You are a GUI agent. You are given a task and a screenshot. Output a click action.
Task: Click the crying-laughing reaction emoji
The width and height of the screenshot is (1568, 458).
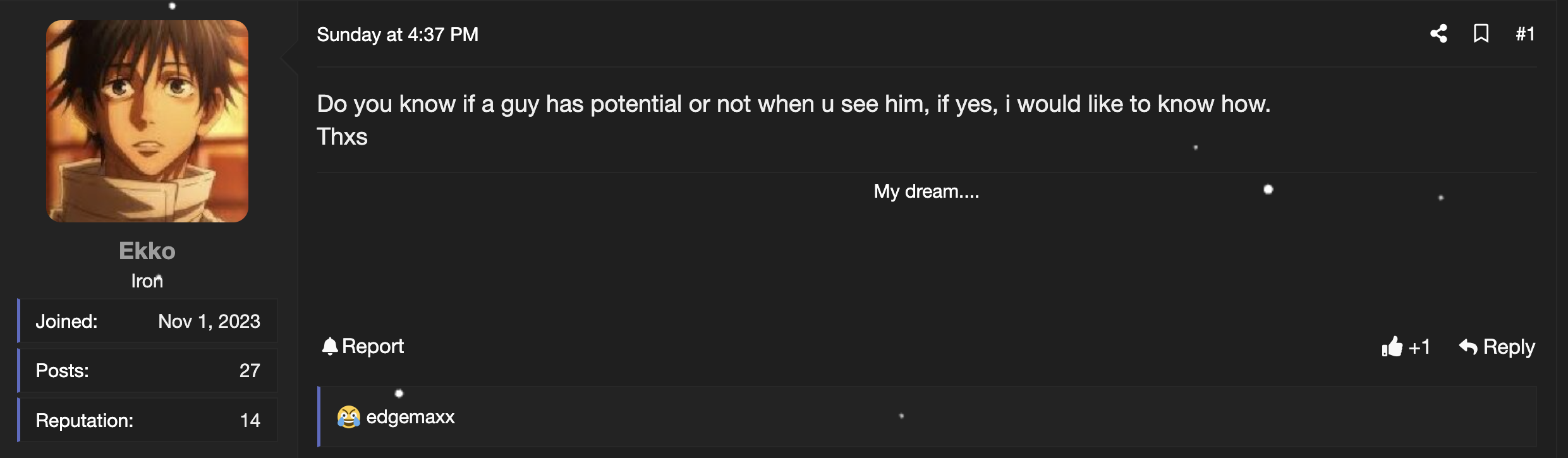[x=348, y=417]
